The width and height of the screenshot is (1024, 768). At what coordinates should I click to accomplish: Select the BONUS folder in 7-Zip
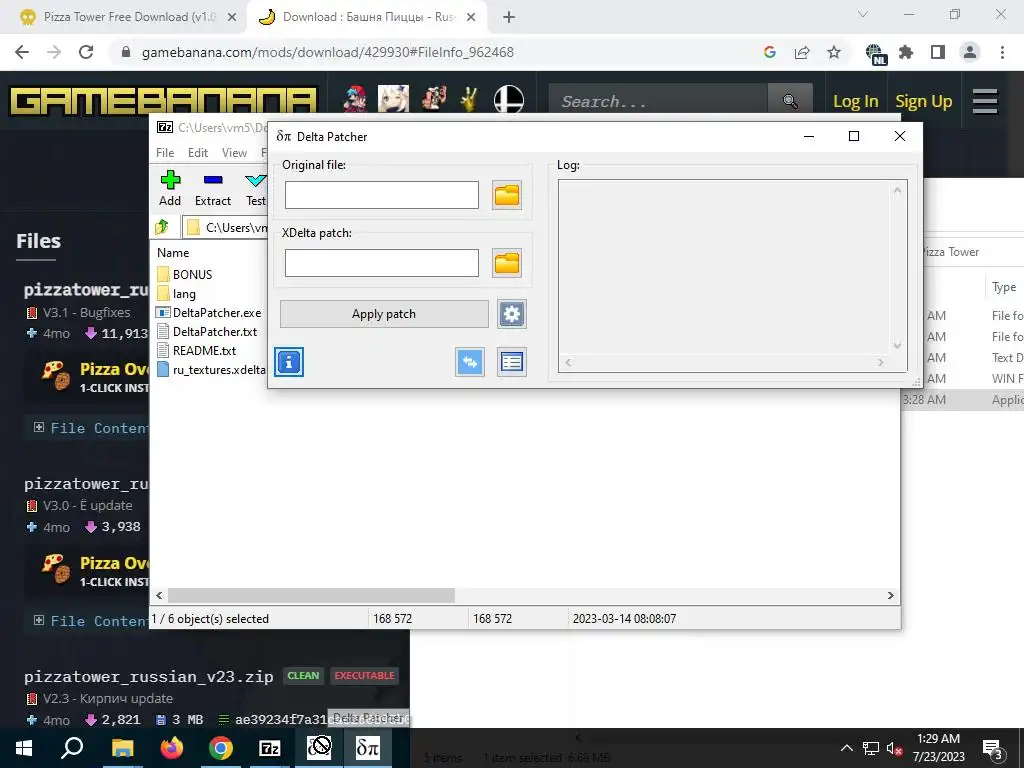click(185, 274)
